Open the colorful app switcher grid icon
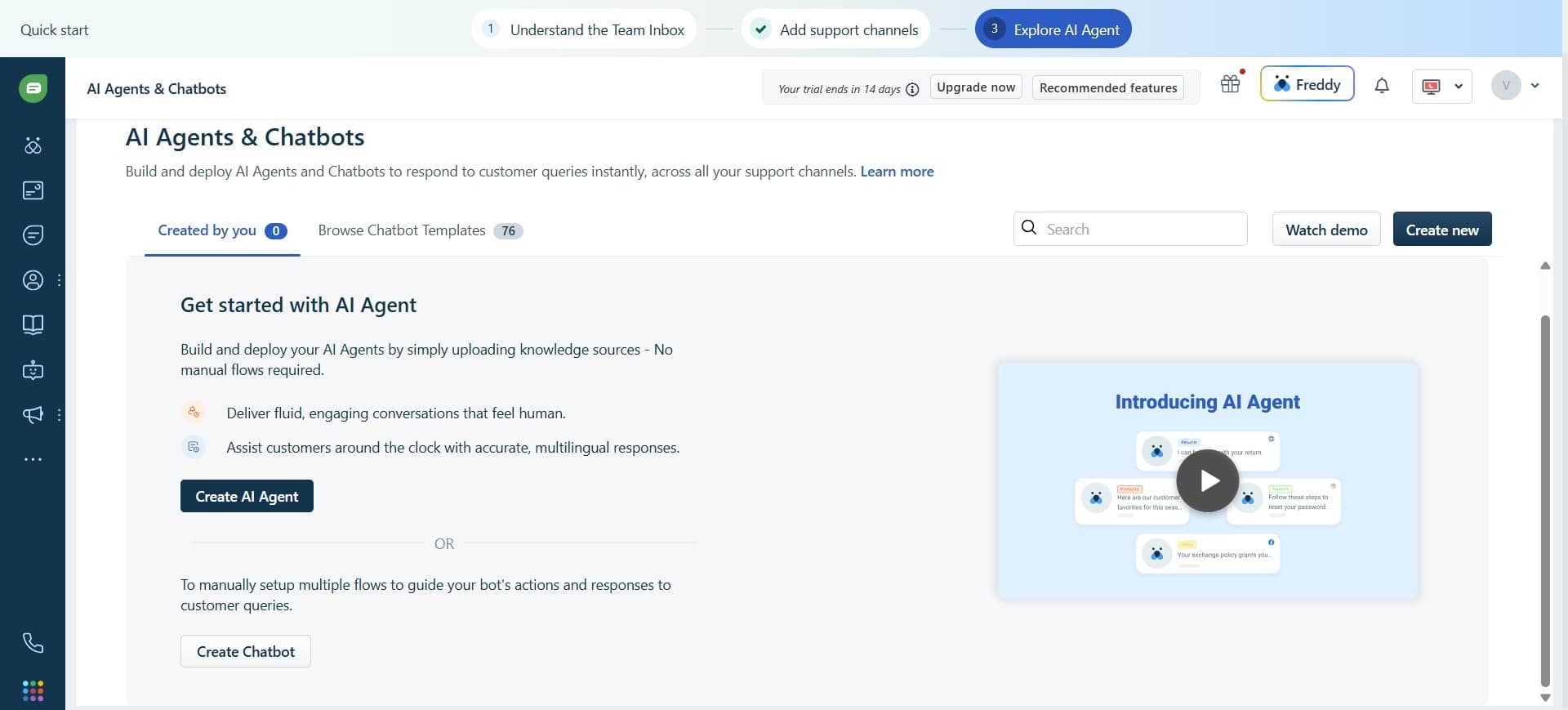This screenshot has width=1568, height=710. (x=33, y=691)
